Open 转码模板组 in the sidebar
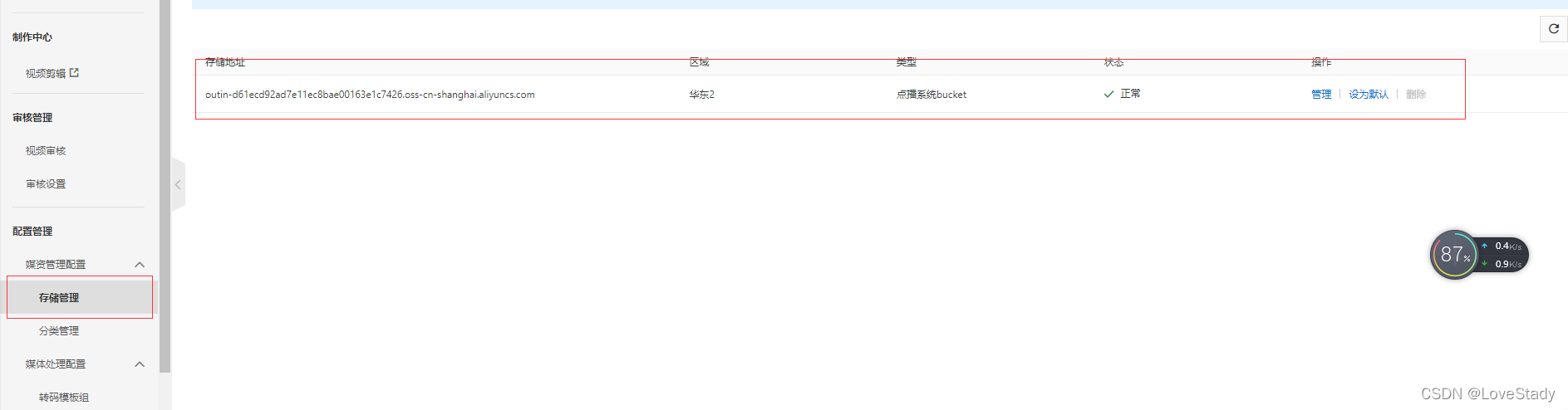The image size is (1568, 410). [64, 398]
